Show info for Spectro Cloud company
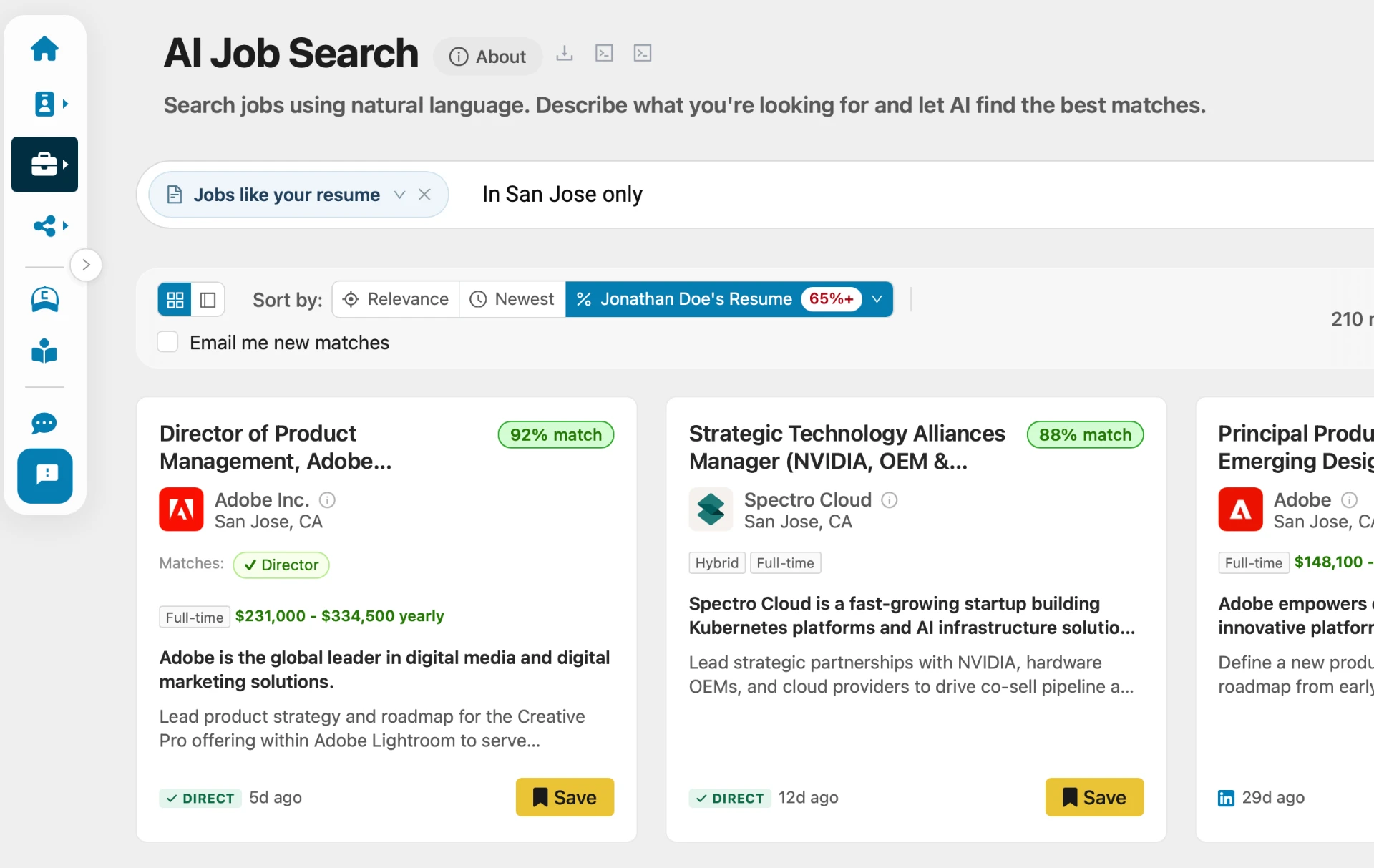 click(890, 499)
